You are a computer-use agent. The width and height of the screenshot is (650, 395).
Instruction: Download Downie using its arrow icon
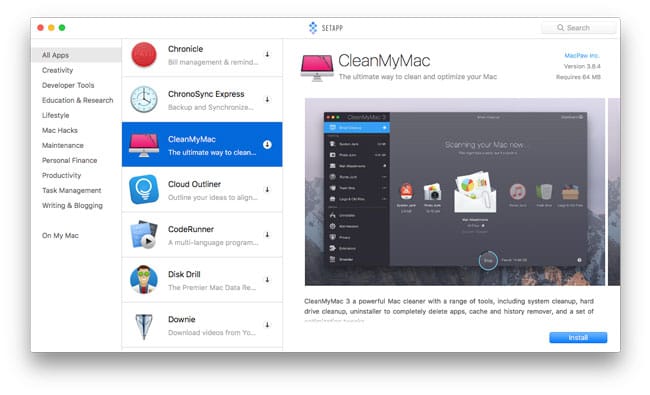pos(267,325)
